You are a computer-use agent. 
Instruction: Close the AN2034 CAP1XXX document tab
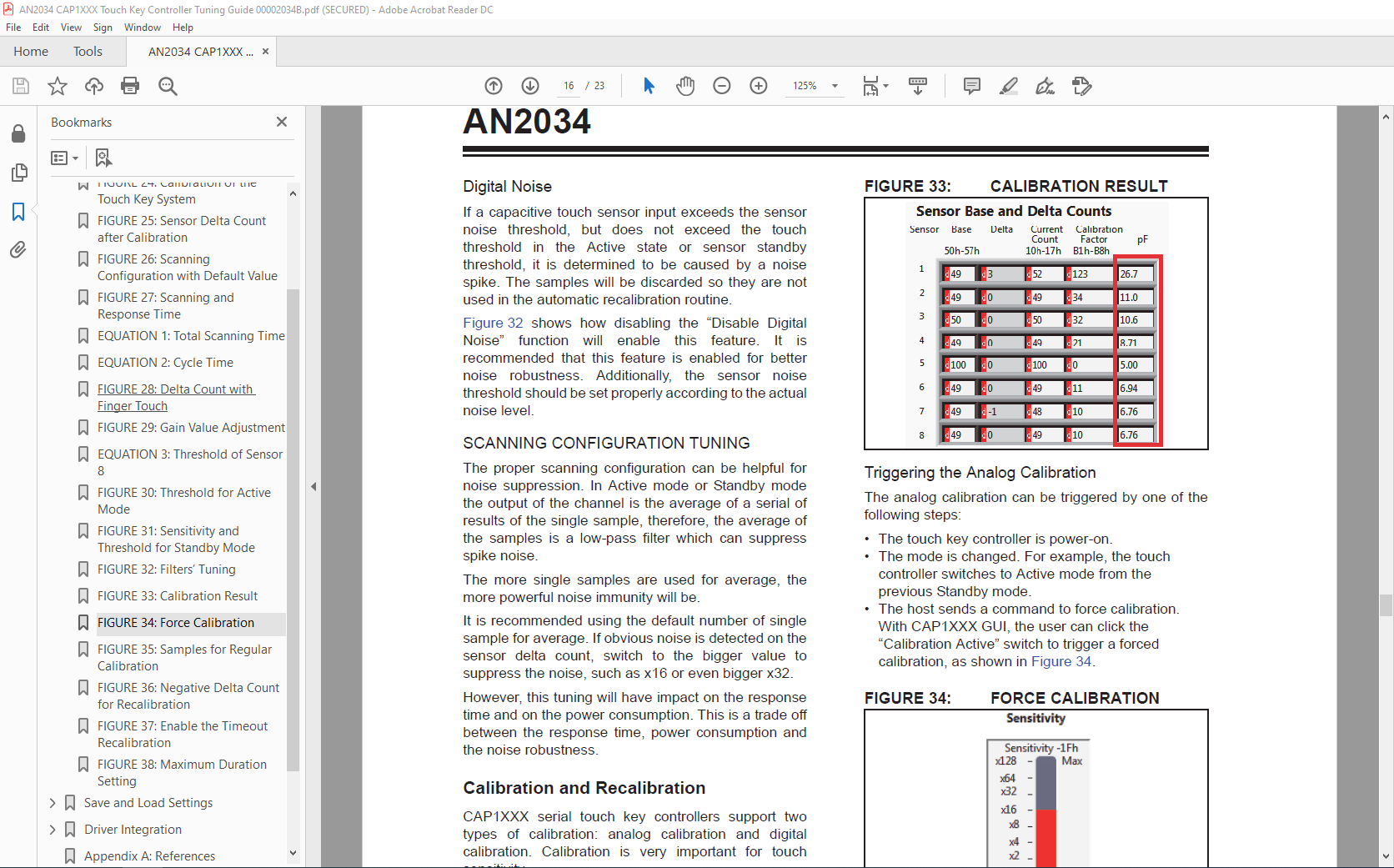pyautogui.click(x=265, y=52)
